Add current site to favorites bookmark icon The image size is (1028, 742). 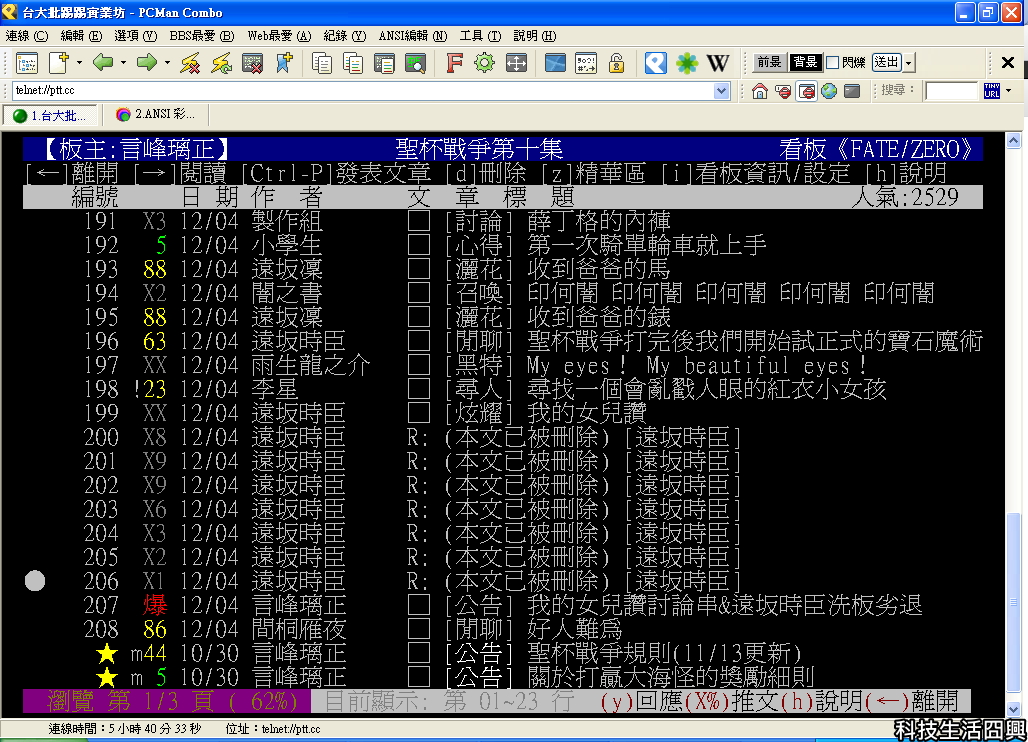[284, 63]
